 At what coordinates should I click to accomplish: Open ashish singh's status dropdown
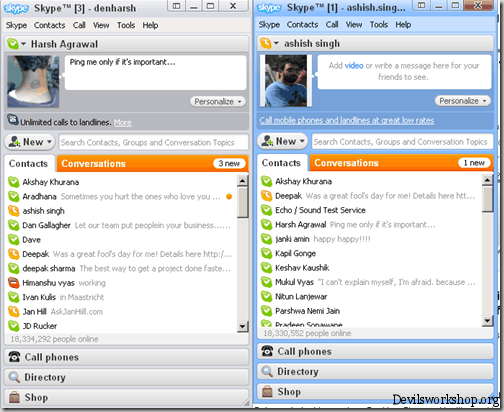[x=276, y=43]
